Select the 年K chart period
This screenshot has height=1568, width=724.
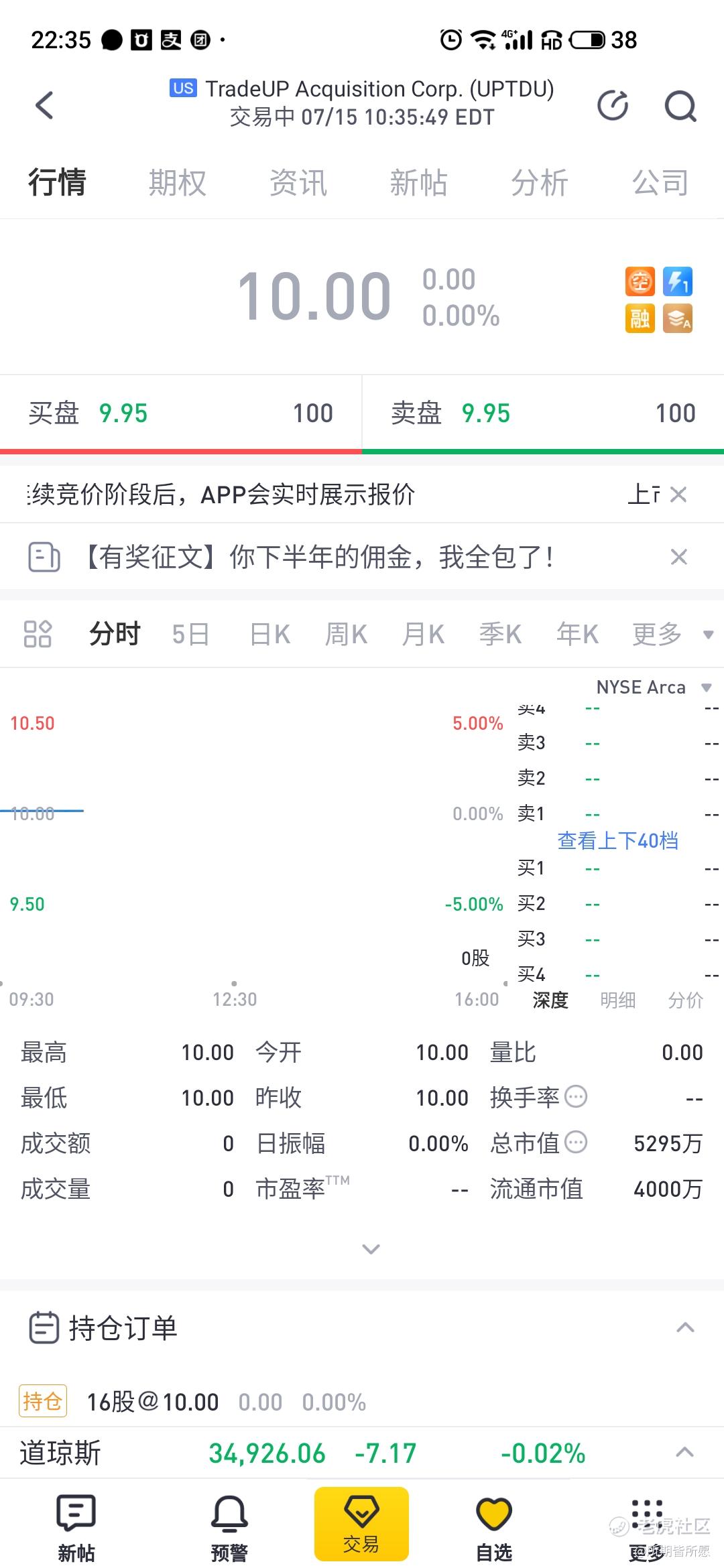[577, 634]
